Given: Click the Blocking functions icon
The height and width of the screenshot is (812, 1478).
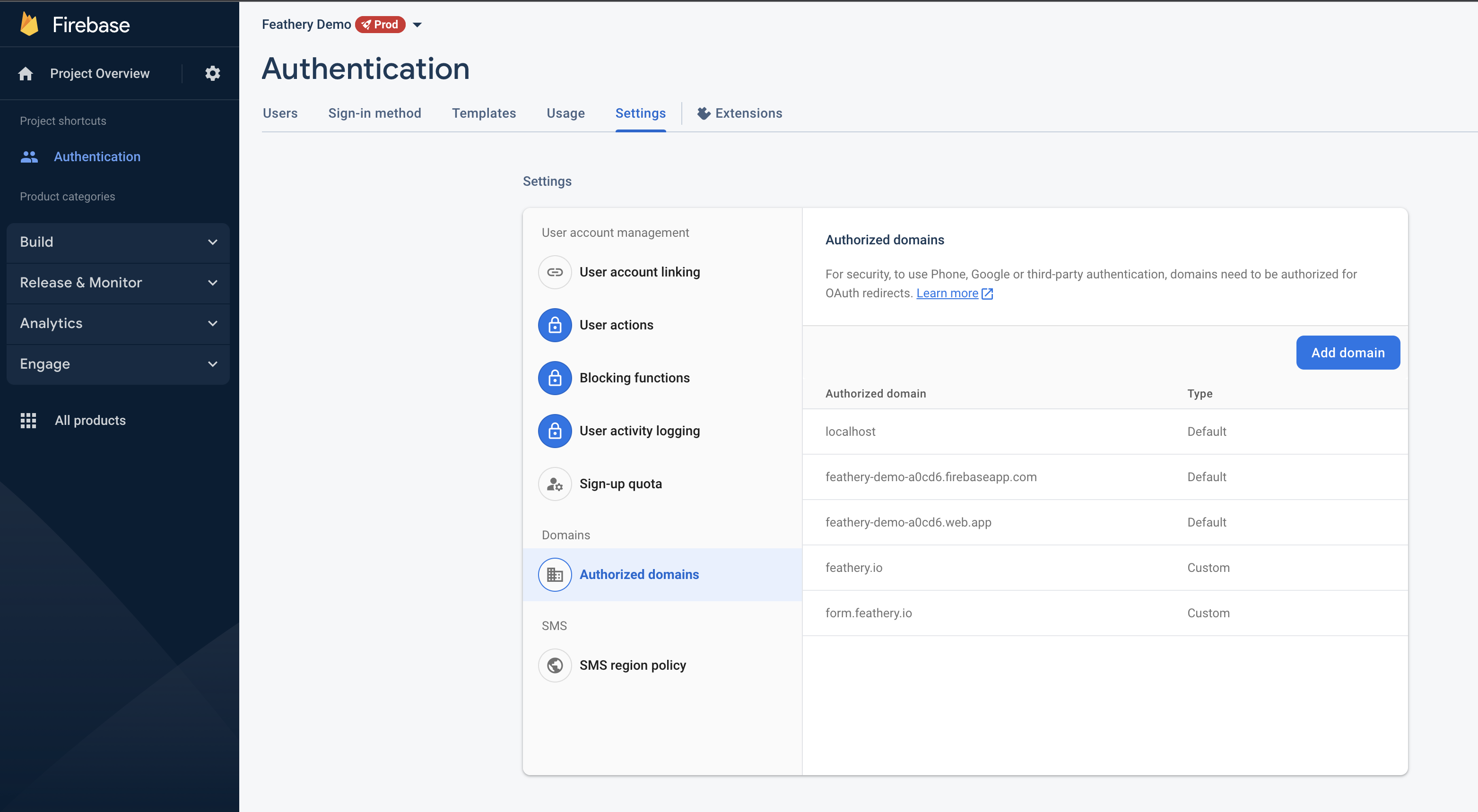Looking at the screenshot, I should (554, 378).
